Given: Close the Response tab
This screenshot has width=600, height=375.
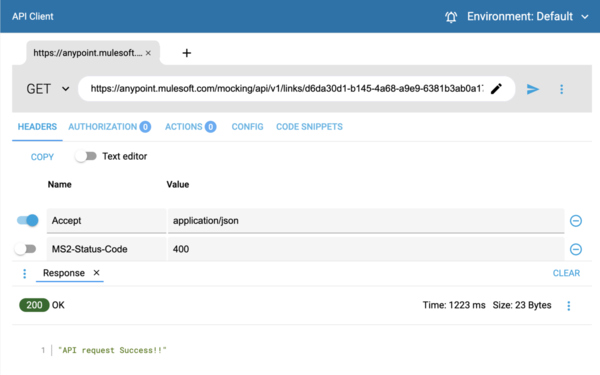Looking at the screenshot, I should 96,272.
